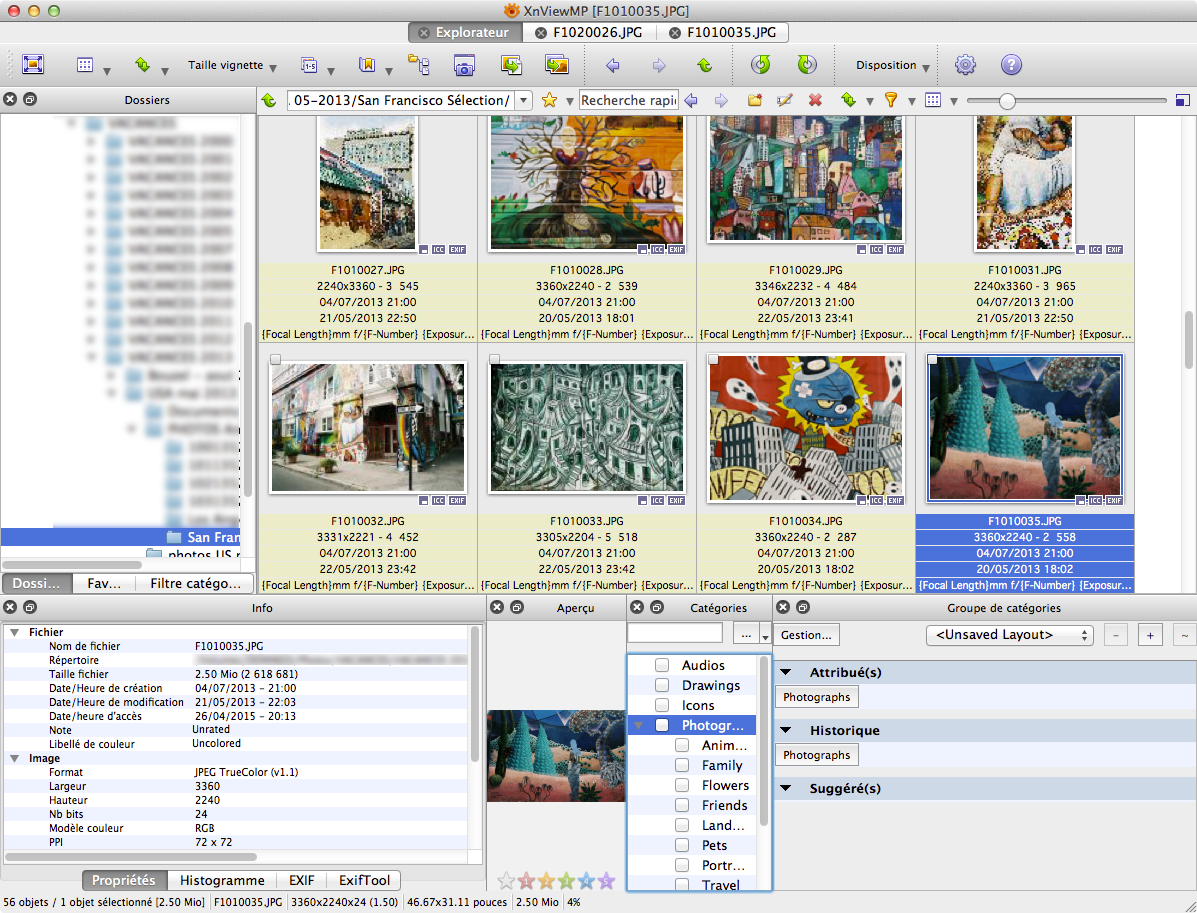This screenshot has width=1197, height=913.
Task: Click the green sort arrows icon in browser toolbar
Action: coord(848,100)
